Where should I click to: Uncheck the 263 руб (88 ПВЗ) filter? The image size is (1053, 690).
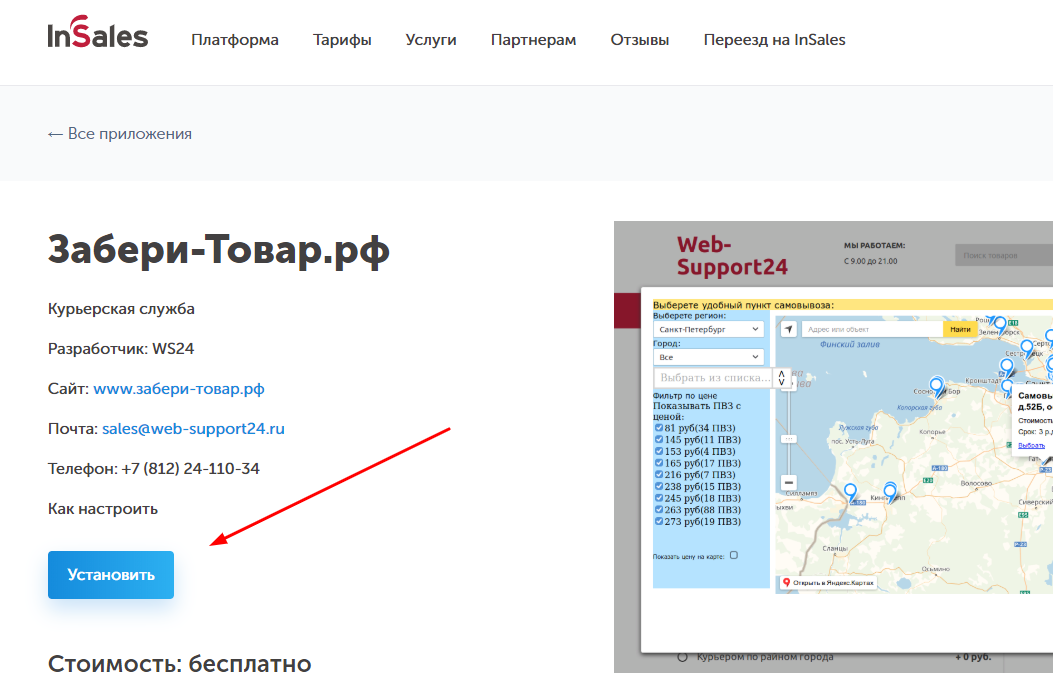tap(659, 509)
